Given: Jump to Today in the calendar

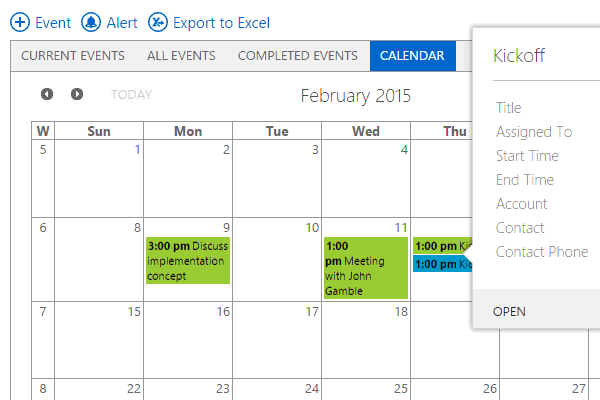Looking at the screenshot, I should [132, 95].
